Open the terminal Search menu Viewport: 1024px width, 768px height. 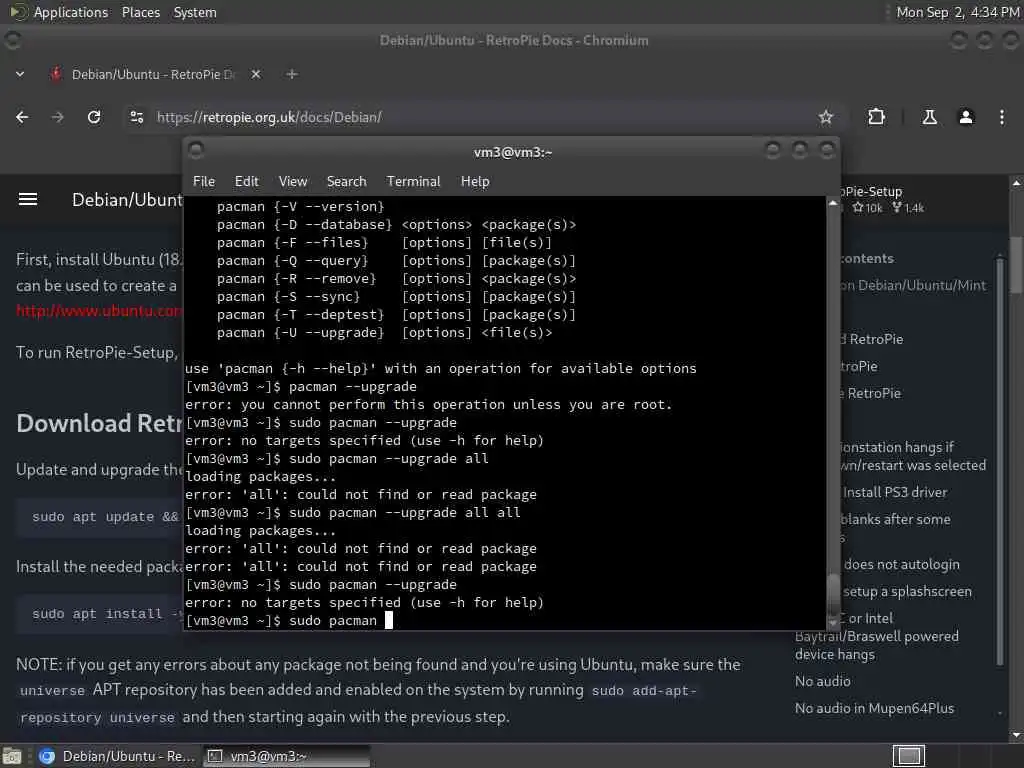click(x=346, y=182)
